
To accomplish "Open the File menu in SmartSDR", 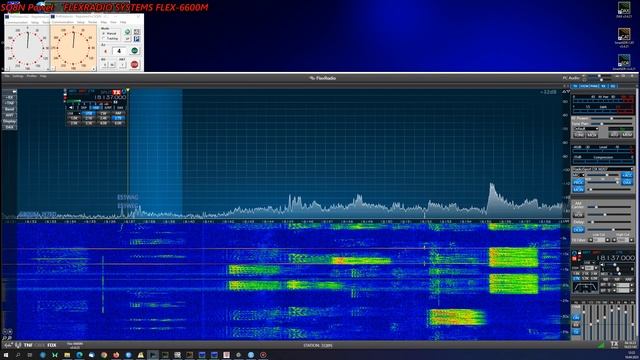I will tap(7, 76).
